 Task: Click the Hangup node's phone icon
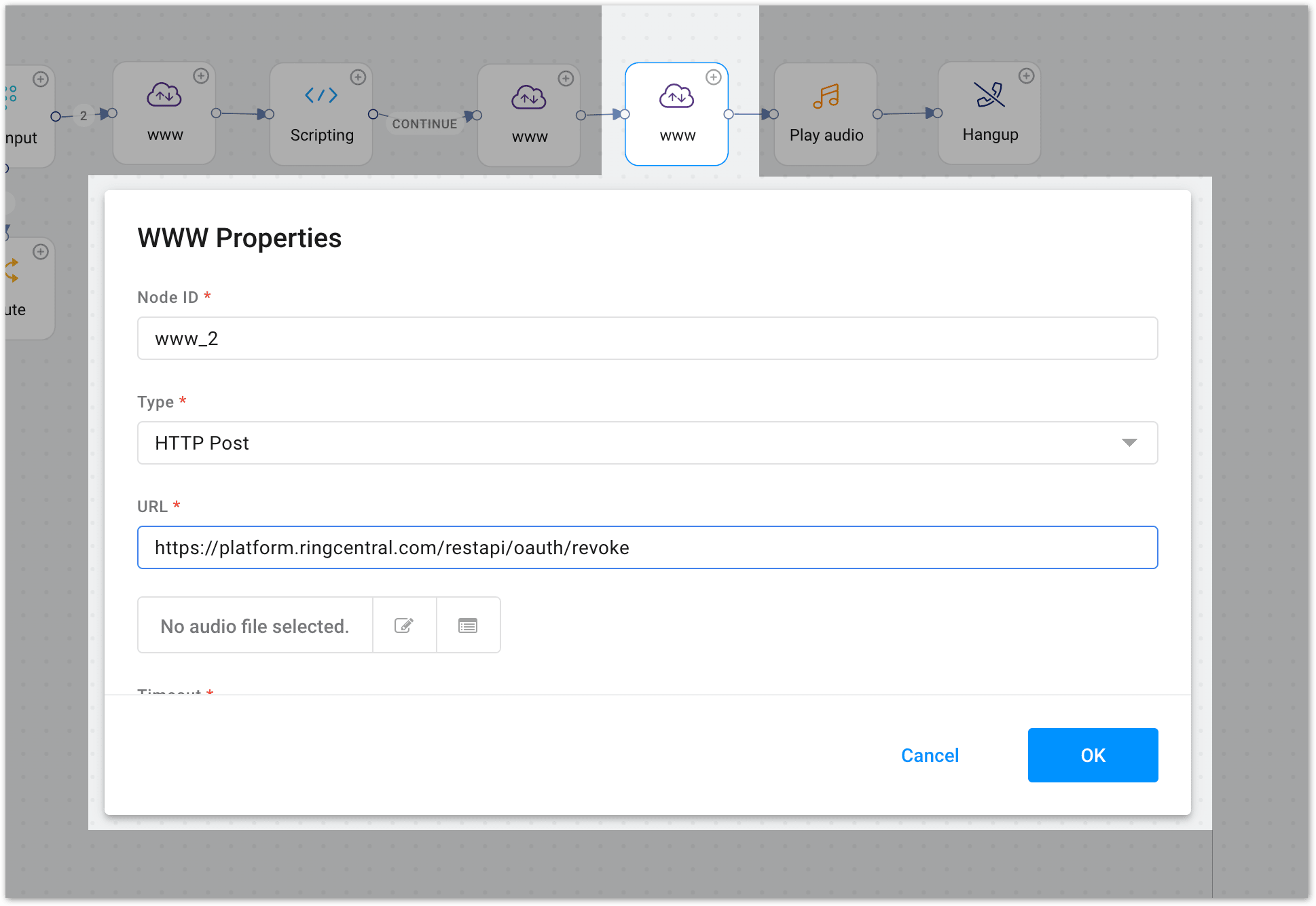point(989,95)
